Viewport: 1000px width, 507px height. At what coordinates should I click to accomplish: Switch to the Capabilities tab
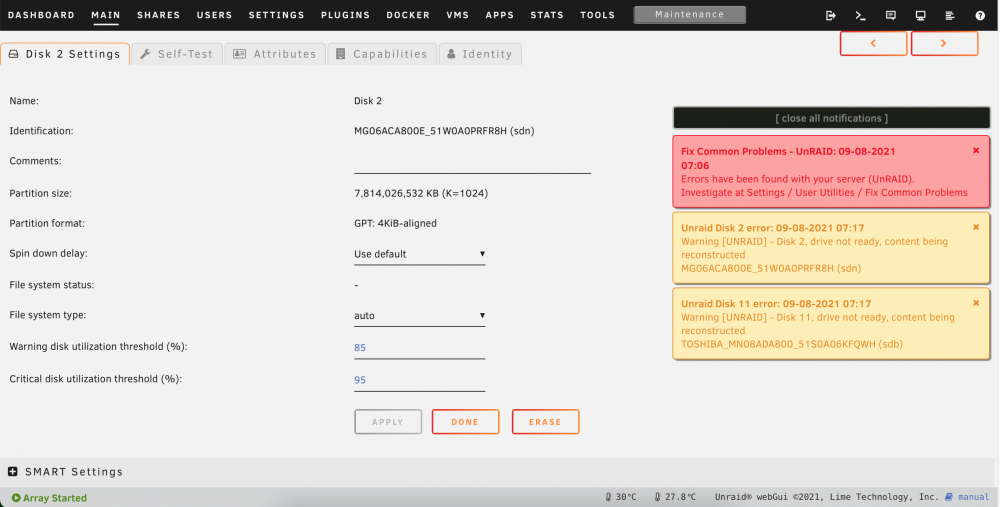[382, 54]
